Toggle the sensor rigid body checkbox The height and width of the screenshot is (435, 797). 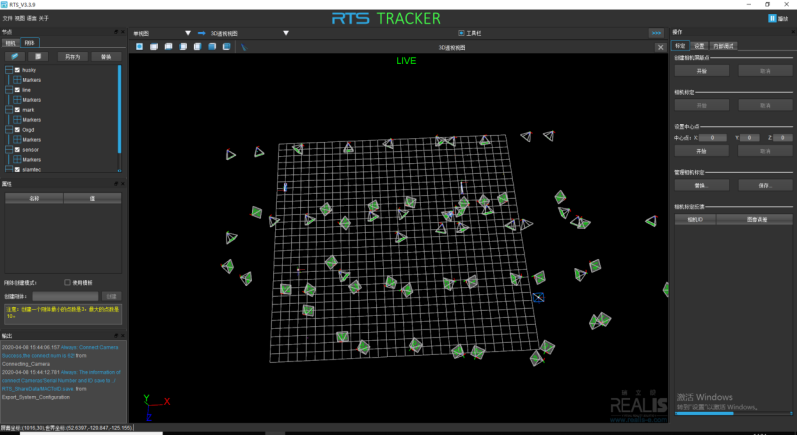pyautogui.click(x=17, y=150)
